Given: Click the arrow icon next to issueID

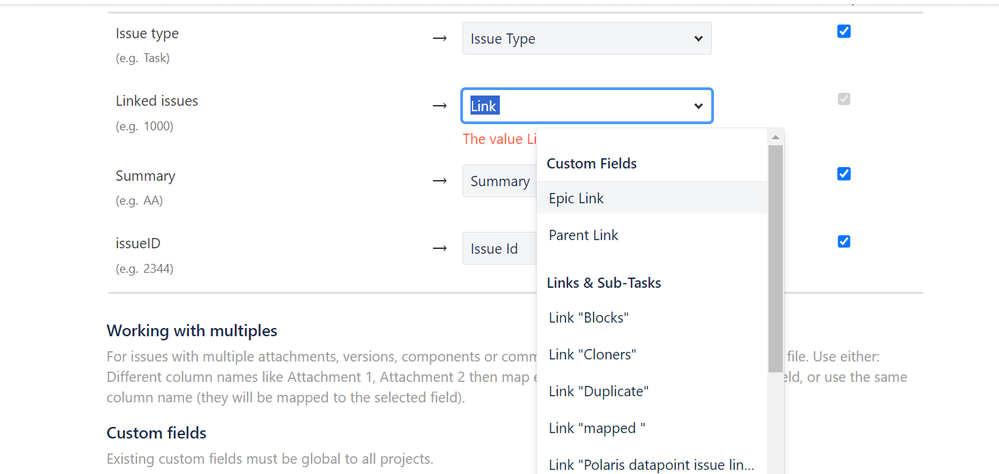Looking at the screenshot, I should tap(439, 249).
